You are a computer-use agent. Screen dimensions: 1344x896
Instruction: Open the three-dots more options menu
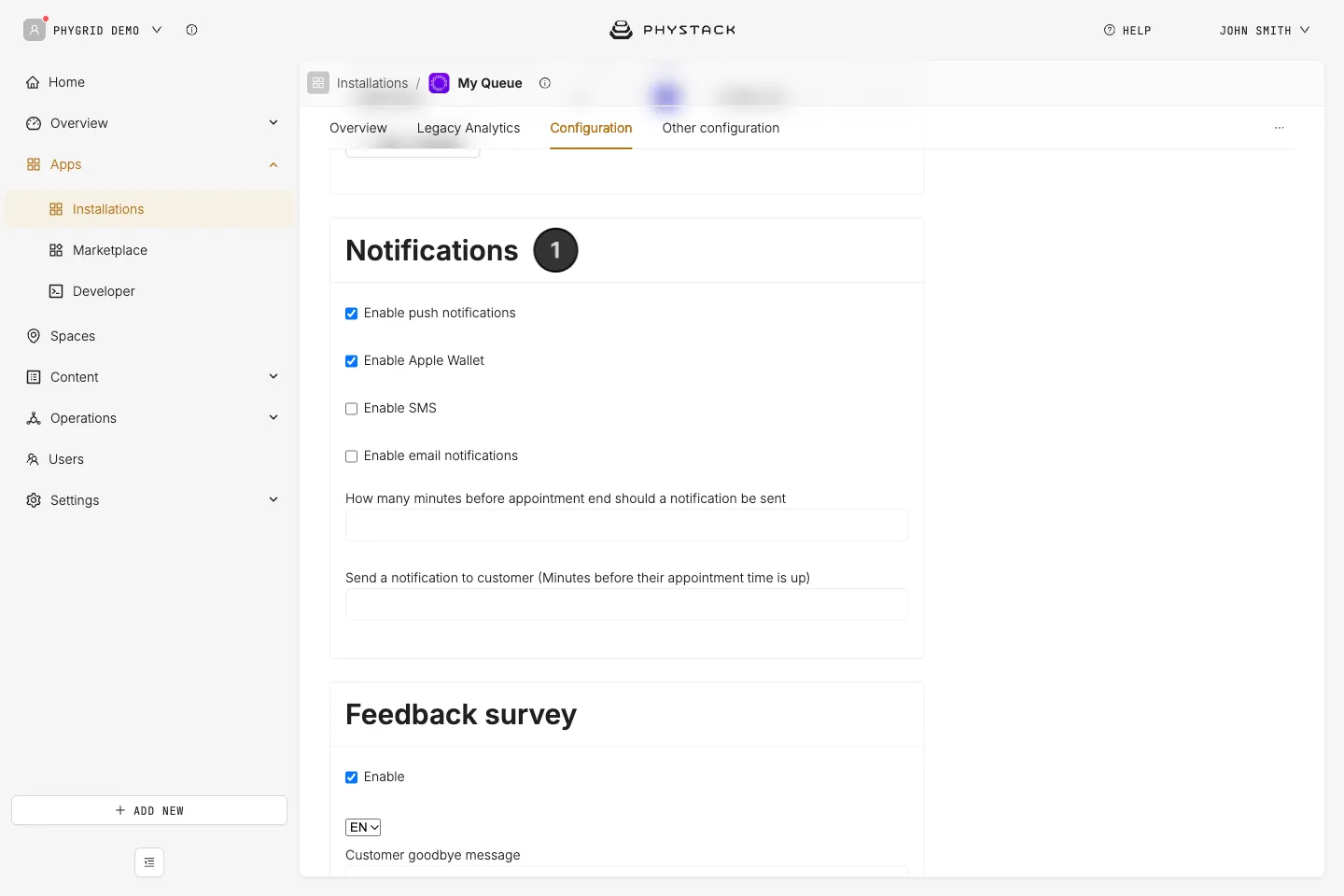tap(1280, 128)
